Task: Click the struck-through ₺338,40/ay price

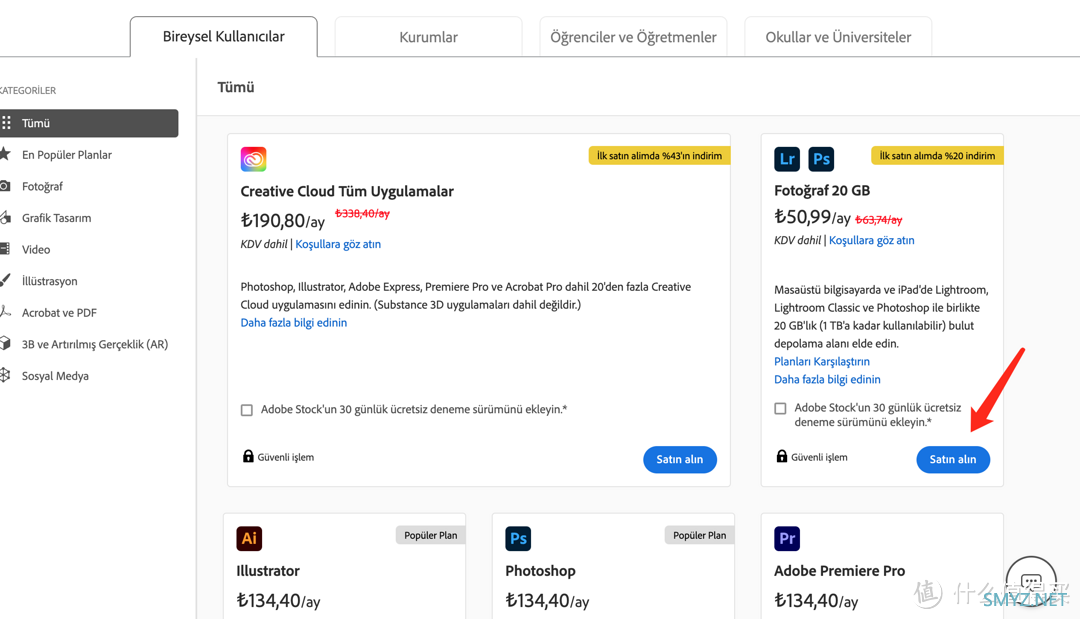Action: [362, 213]
